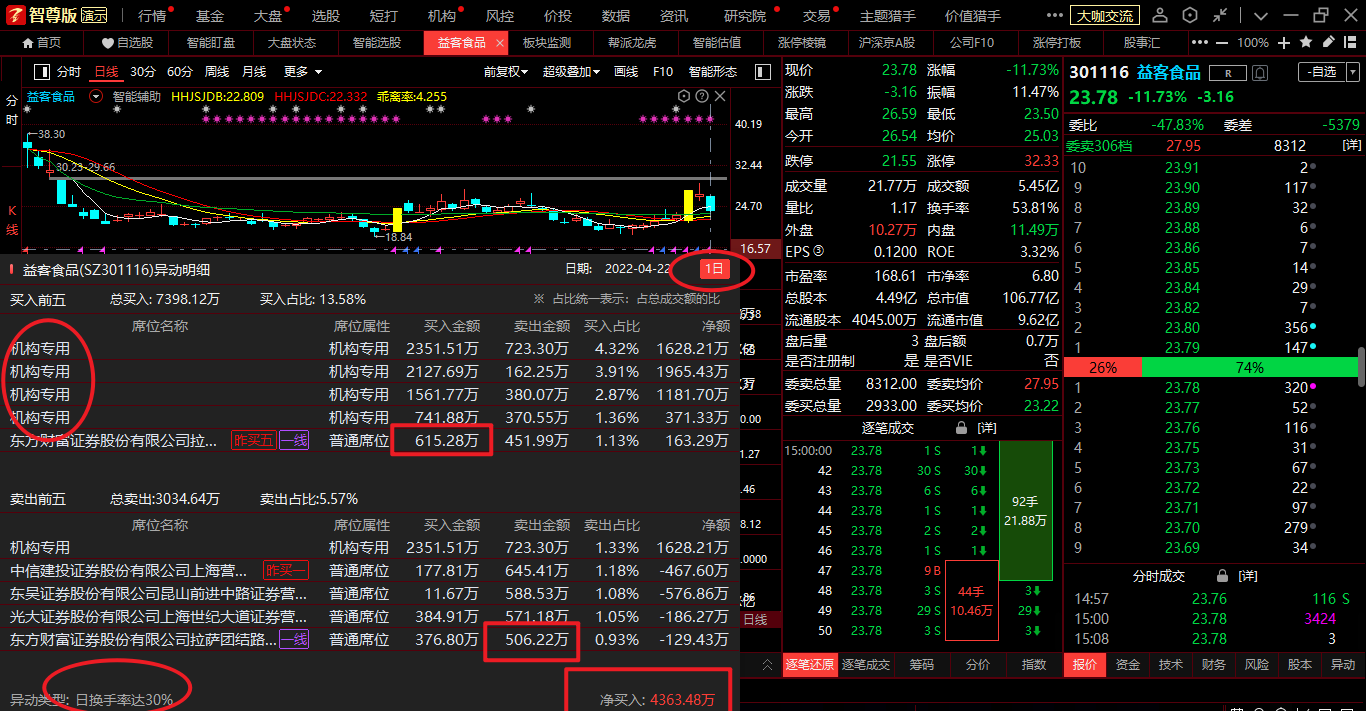The width and height of the screenshot is (1366, 711).
Task: Open 详 details link for 逐笔成交
Action: tap(987, 428)
